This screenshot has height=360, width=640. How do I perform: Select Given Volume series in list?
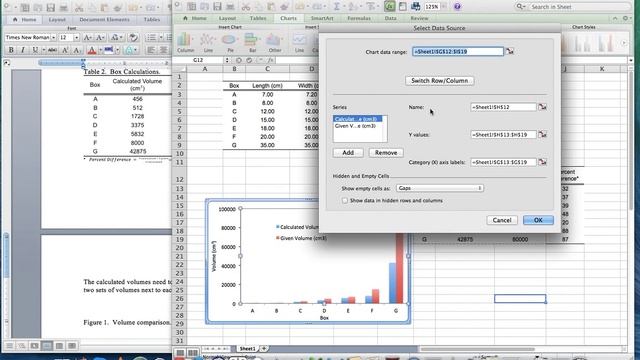358,126
